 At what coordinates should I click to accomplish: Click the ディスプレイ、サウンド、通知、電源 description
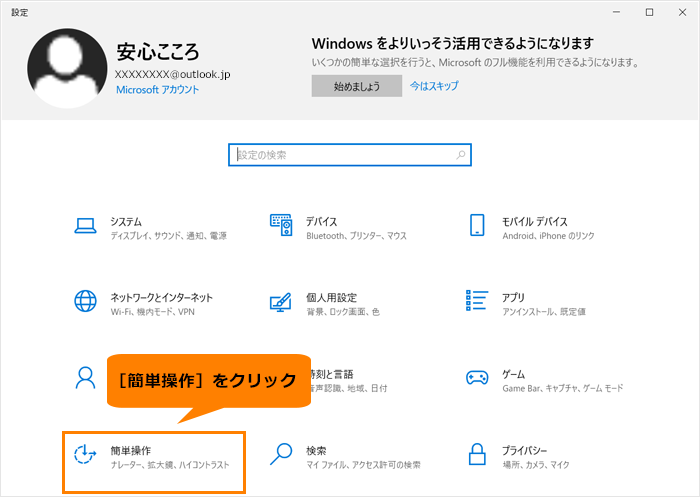168,236
